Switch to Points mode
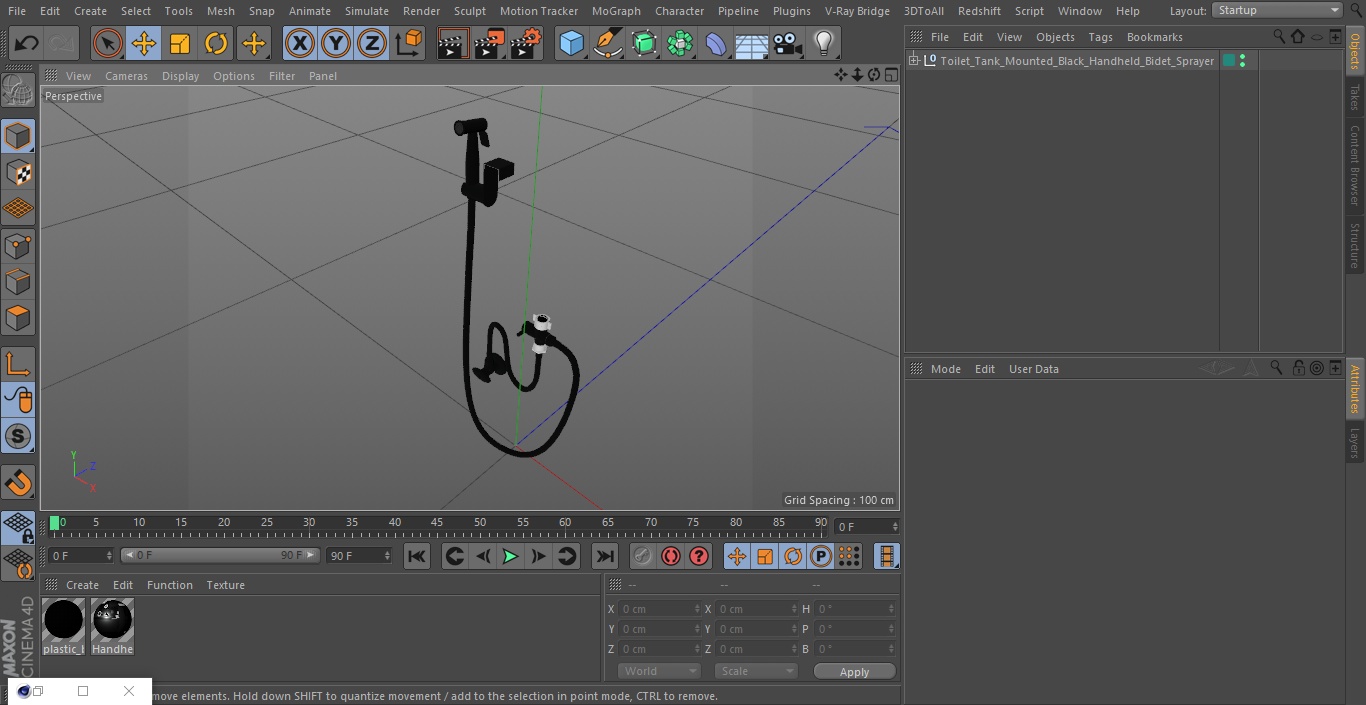 (18, 245)
